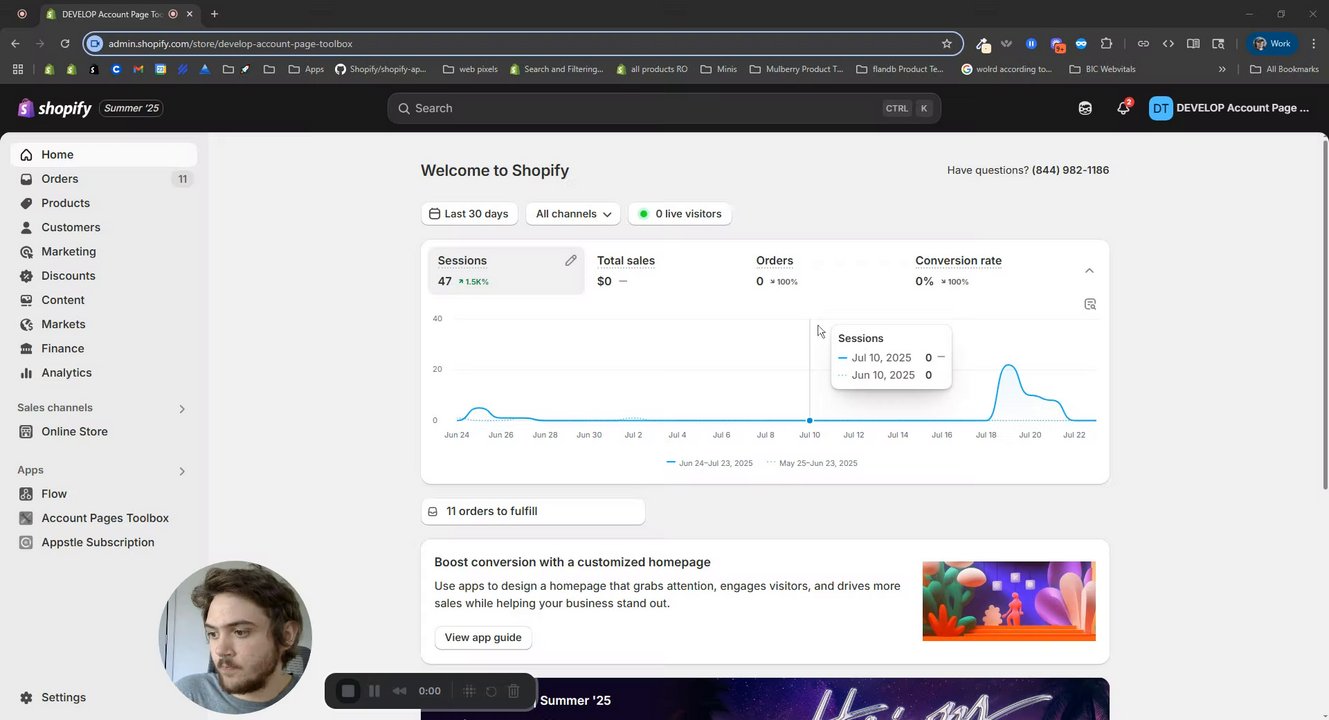
Task: Open the BIC Webvitals bookmark folder
Action: pos(1103,69)
